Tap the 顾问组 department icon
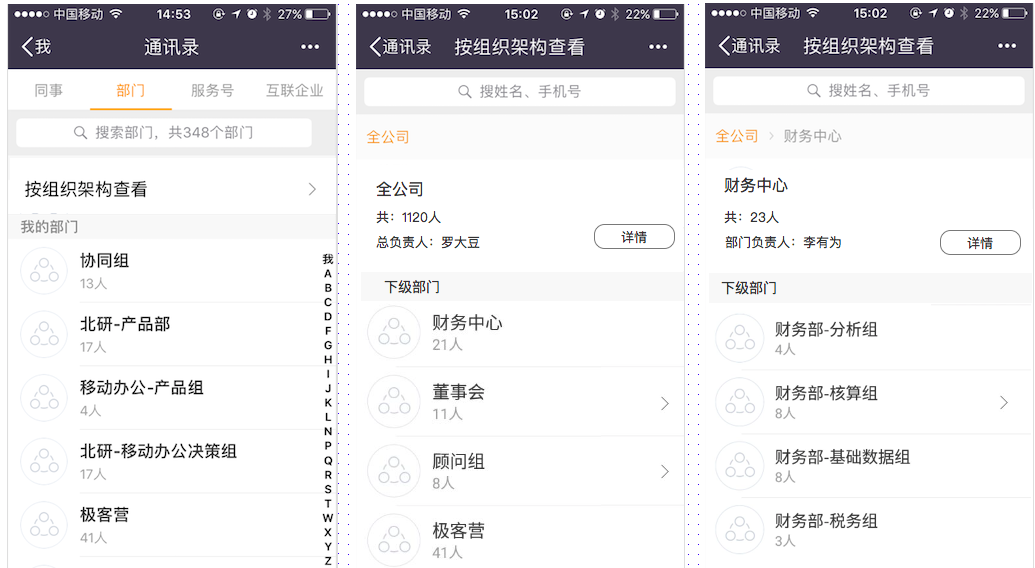The height and width of the screenshot is (568, 1035). [x=393, y=471]
